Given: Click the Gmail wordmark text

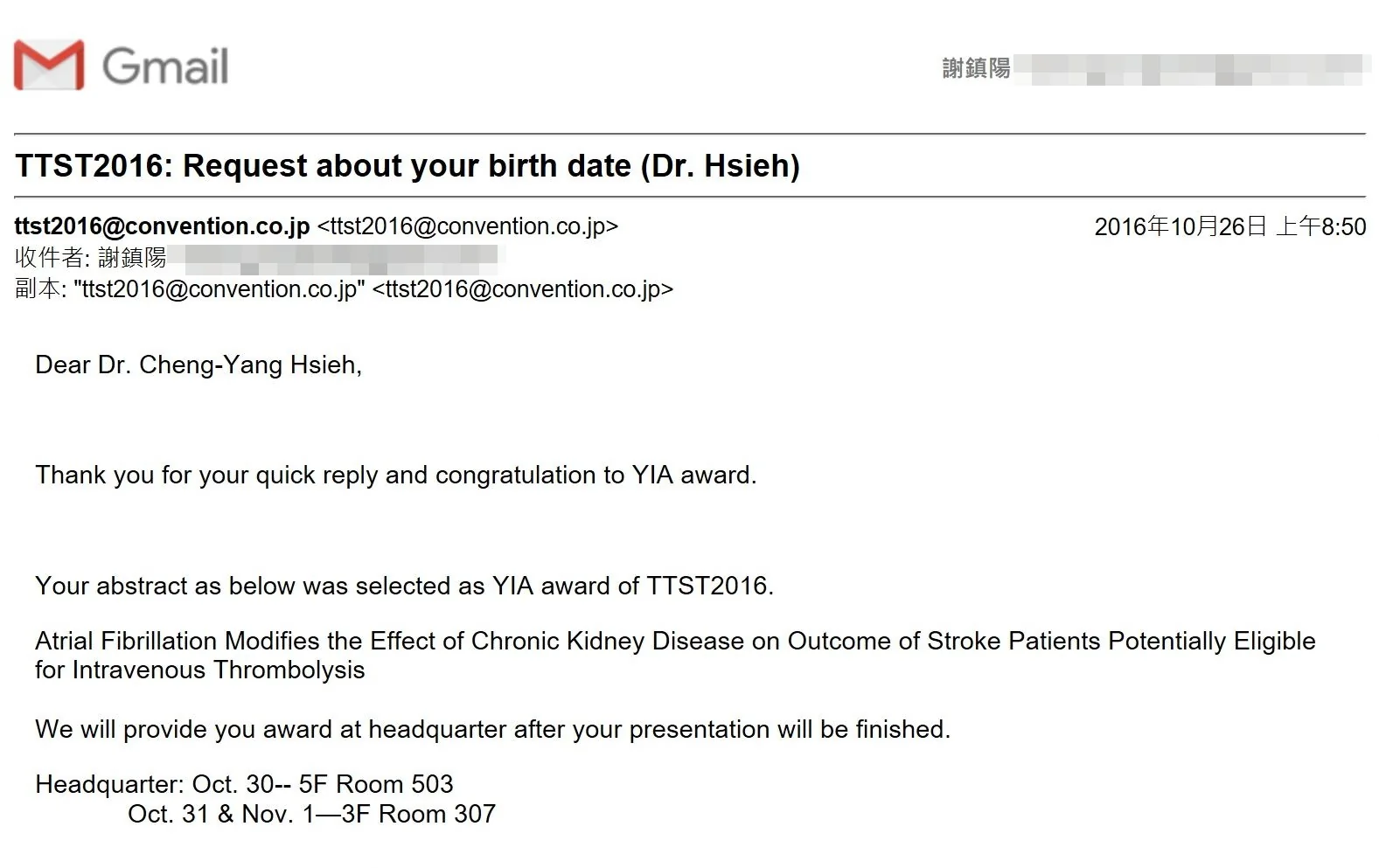Looking at the screenshot, I should pos(165,66).
